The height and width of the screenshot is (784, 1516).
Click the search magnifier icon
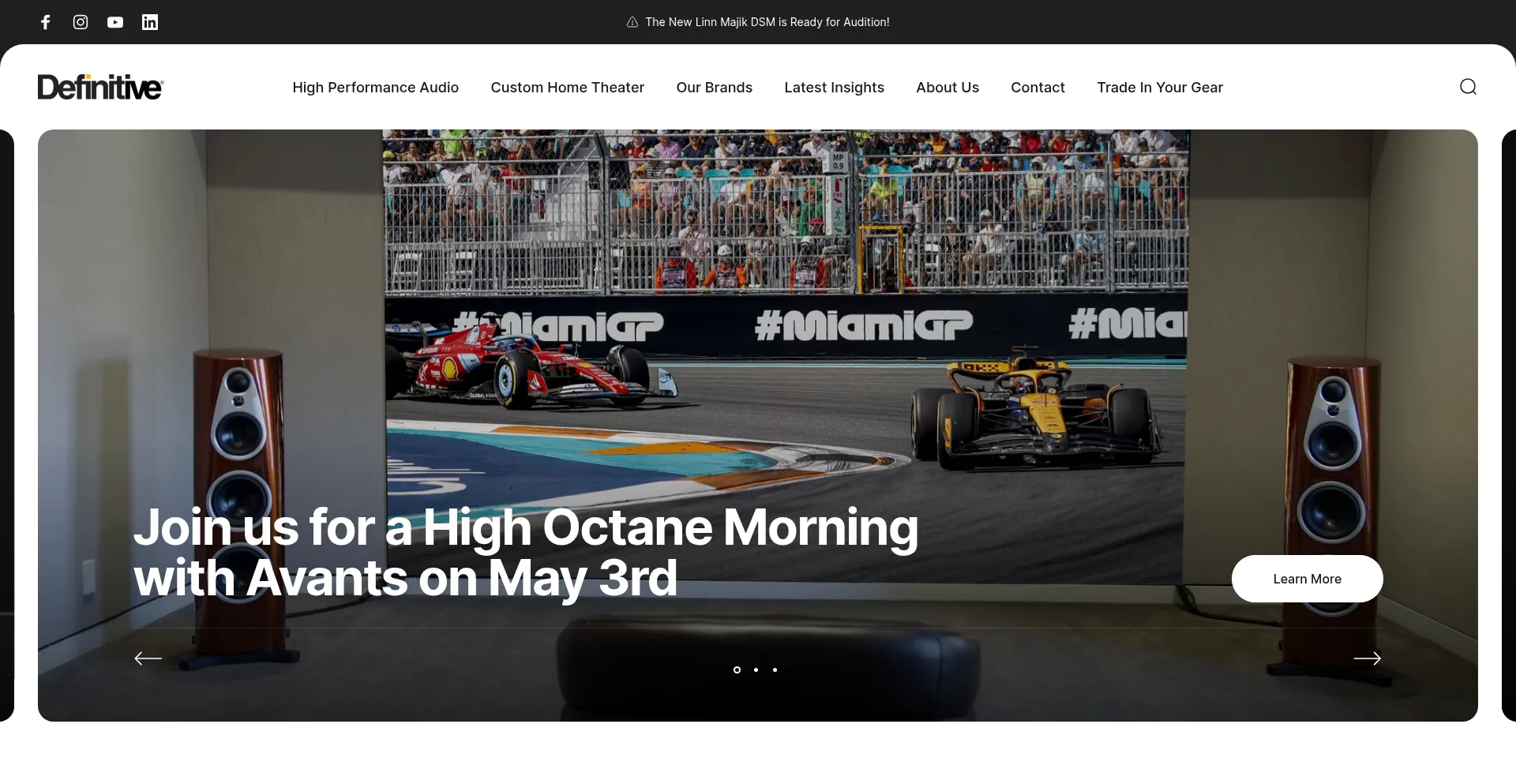pos(1468,87)
